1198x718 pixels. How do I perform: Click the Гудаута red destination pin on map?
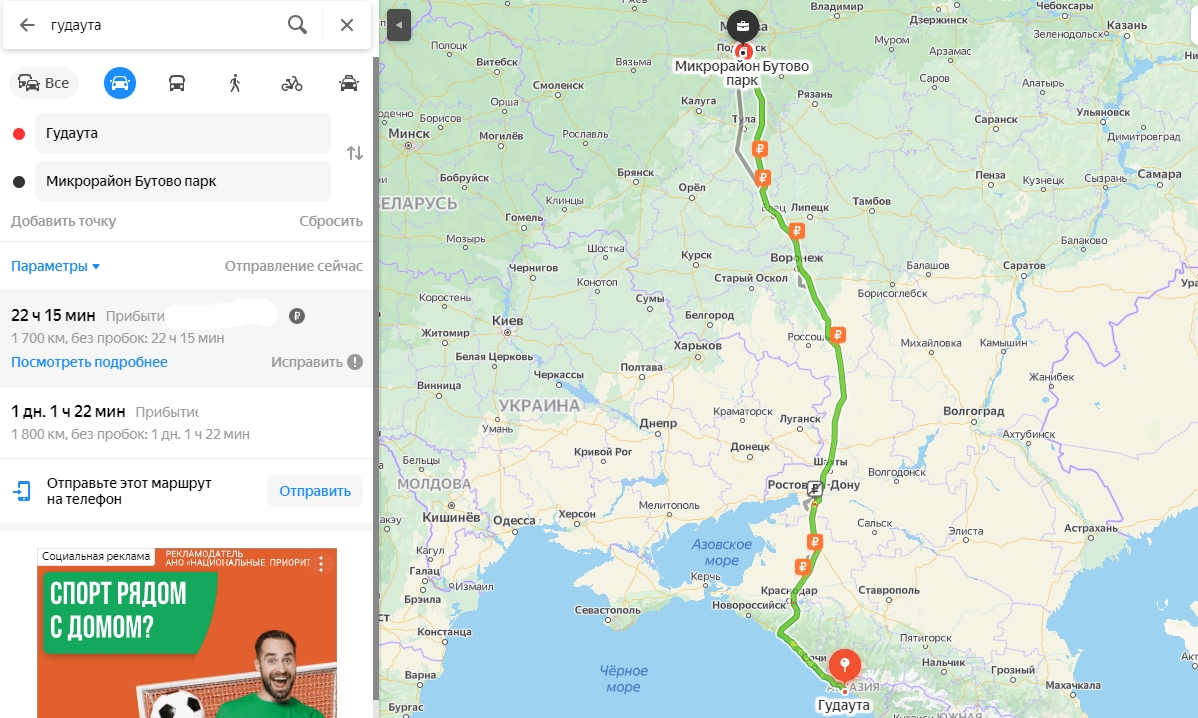[x=844, y=665]
